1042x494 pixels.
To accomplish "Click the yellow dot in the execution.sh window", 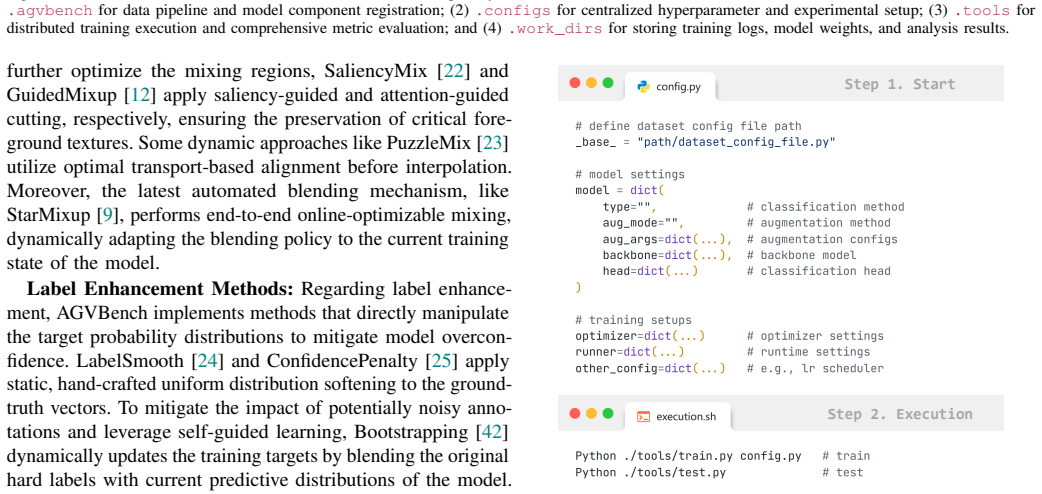I will (591, 414).
